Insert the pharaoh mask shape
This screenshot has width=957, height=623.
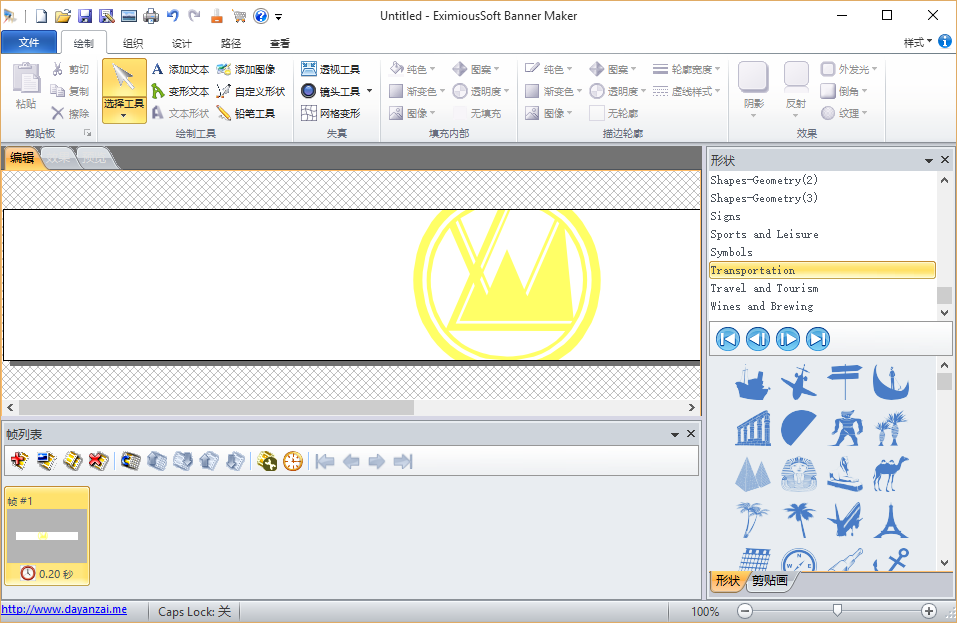(x=798, y=474)
